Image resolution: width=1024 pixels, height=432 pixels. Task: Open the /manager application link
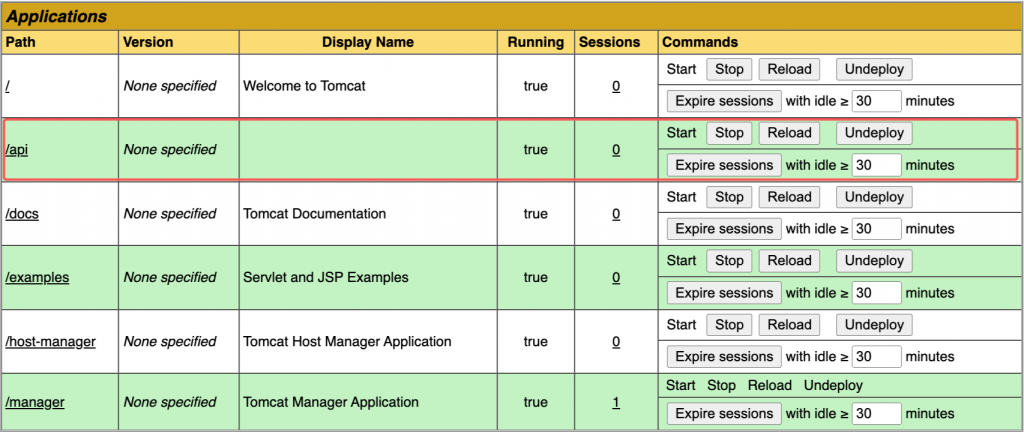point(35,402)
